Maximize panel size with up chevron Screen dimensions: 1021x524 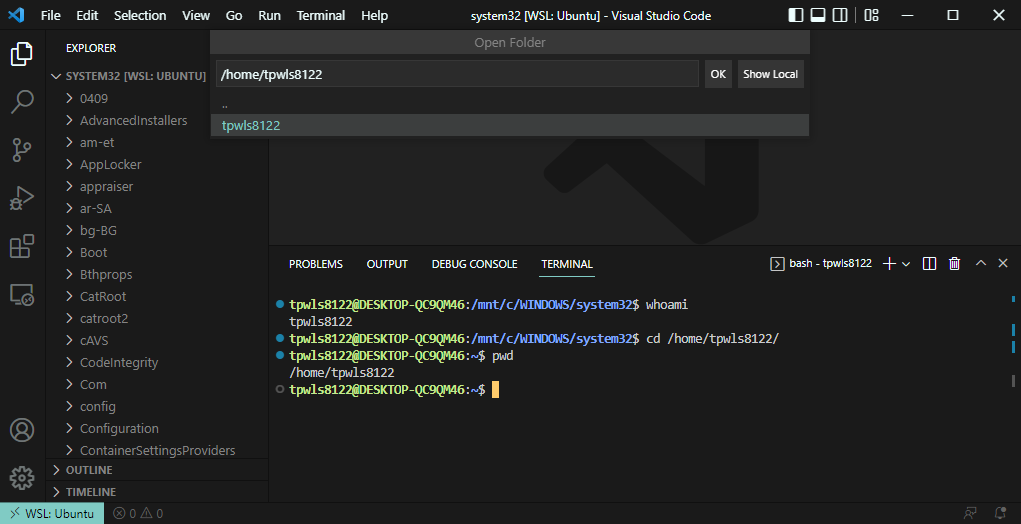coord(981,264)
